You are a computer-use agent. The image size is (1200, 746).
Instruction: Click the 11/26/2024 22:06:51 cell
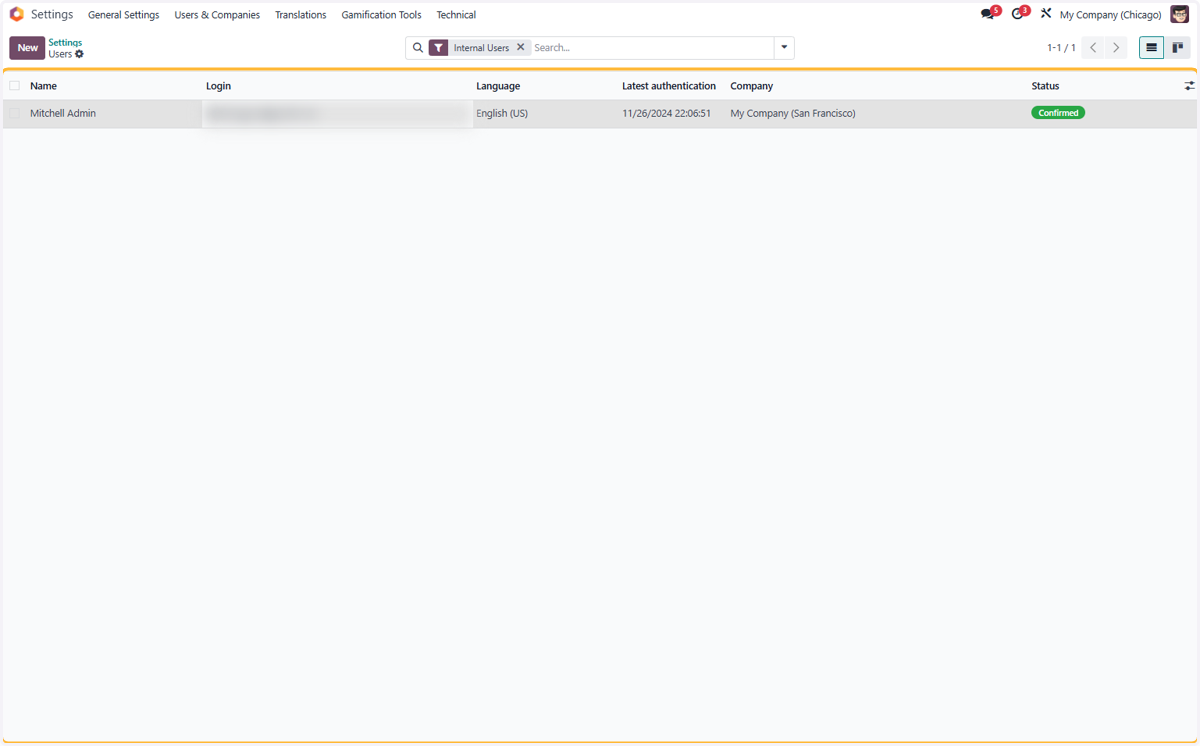click(666, 114)
